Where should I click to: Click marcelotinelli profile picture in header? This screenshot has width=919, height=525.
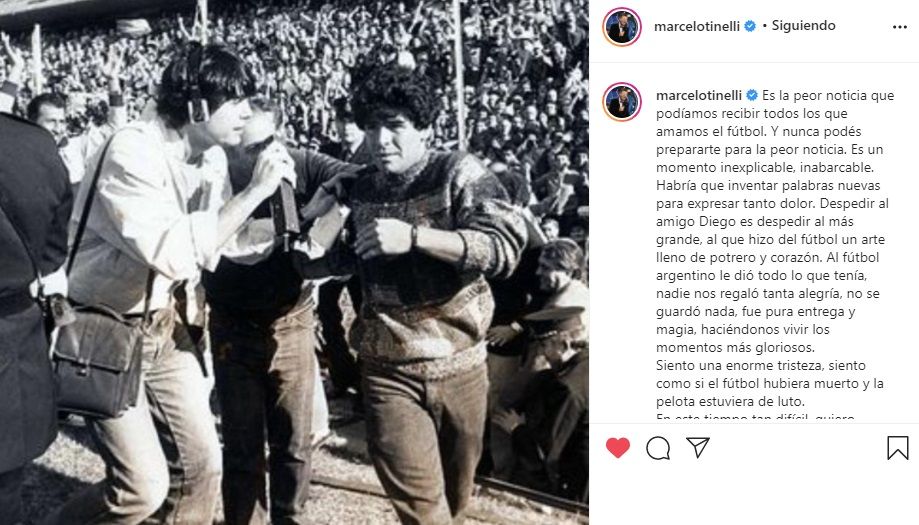622,26
